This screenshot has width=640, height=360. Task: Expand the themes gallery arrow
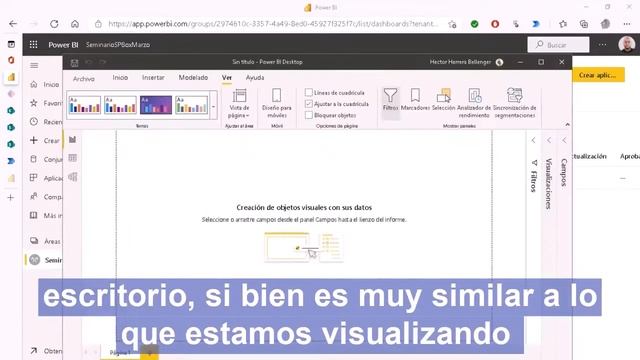pos(213,106)
